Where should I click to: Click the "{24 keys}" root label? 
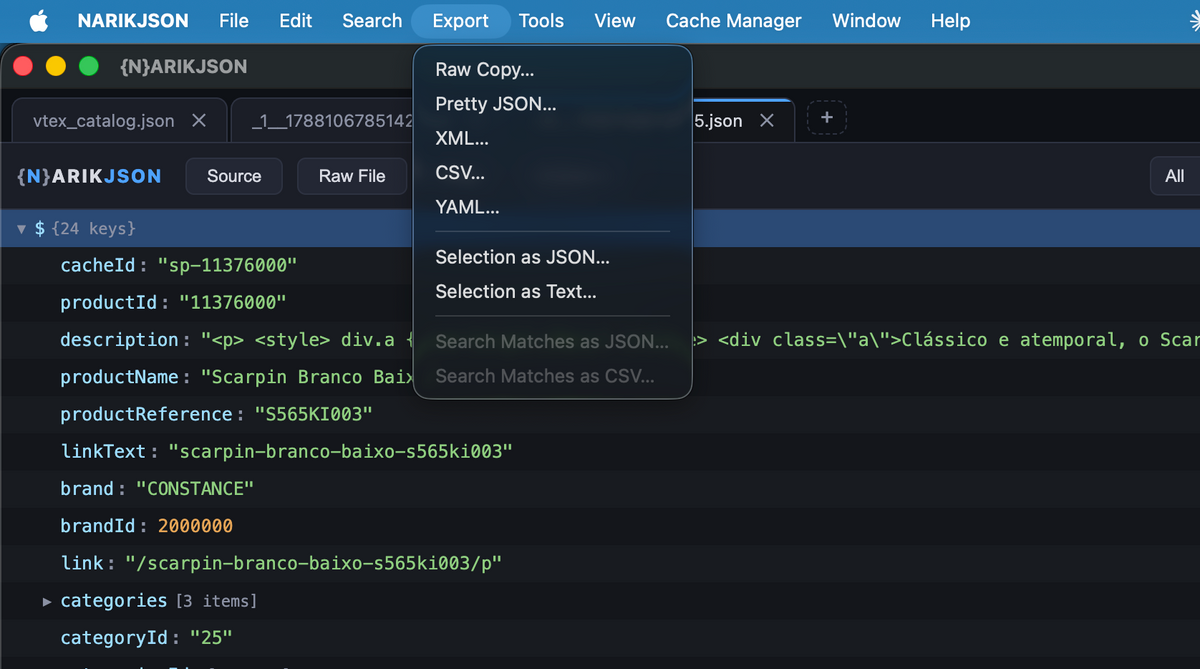(94, 229)
